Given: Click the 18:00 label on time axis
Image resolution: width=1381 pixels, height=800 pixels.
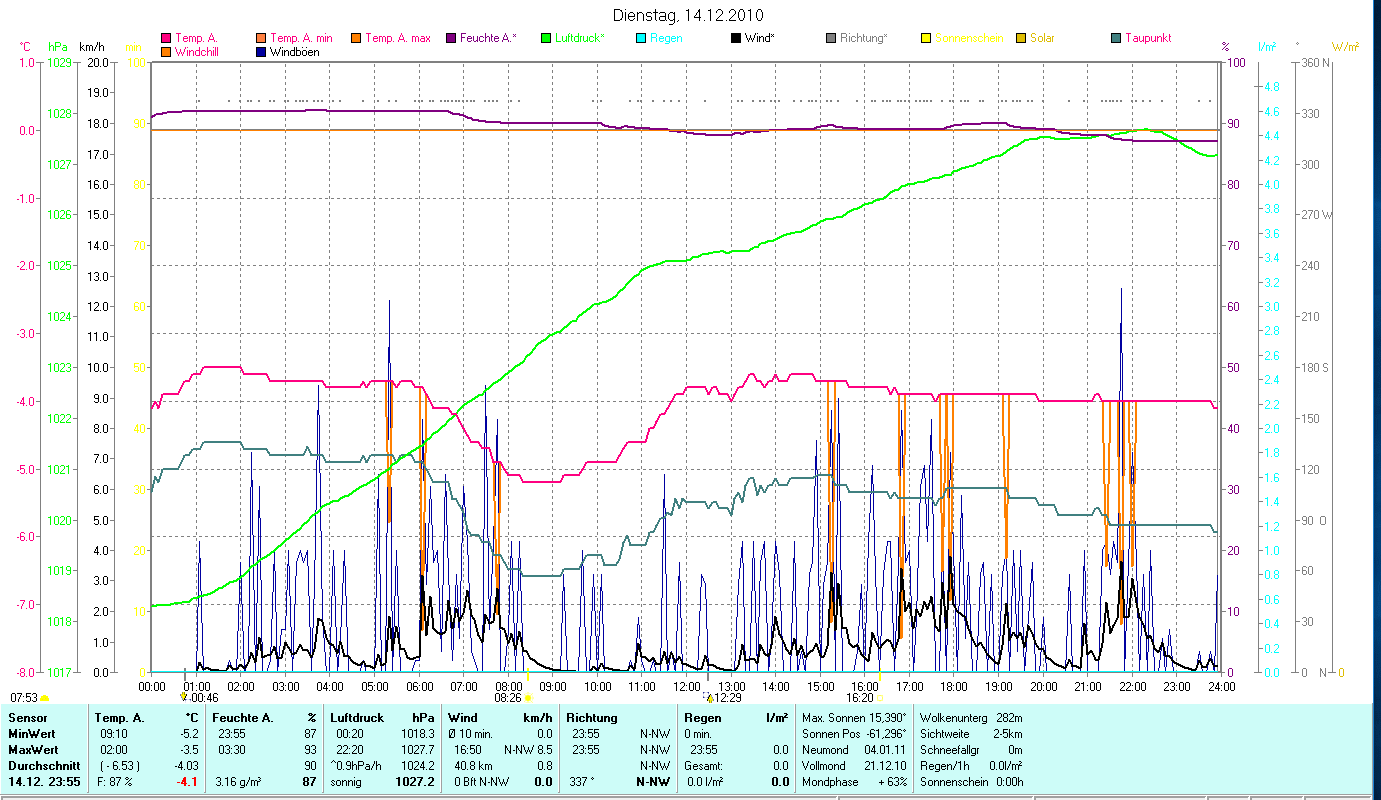Looking at the screenshot, I should coord(954,686).
